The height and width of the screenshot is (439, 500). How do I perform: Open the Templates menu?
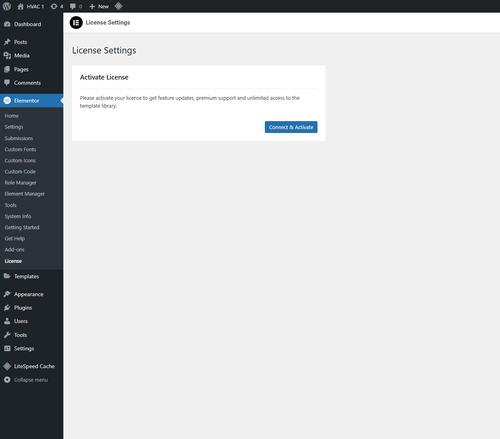point(31,276)
